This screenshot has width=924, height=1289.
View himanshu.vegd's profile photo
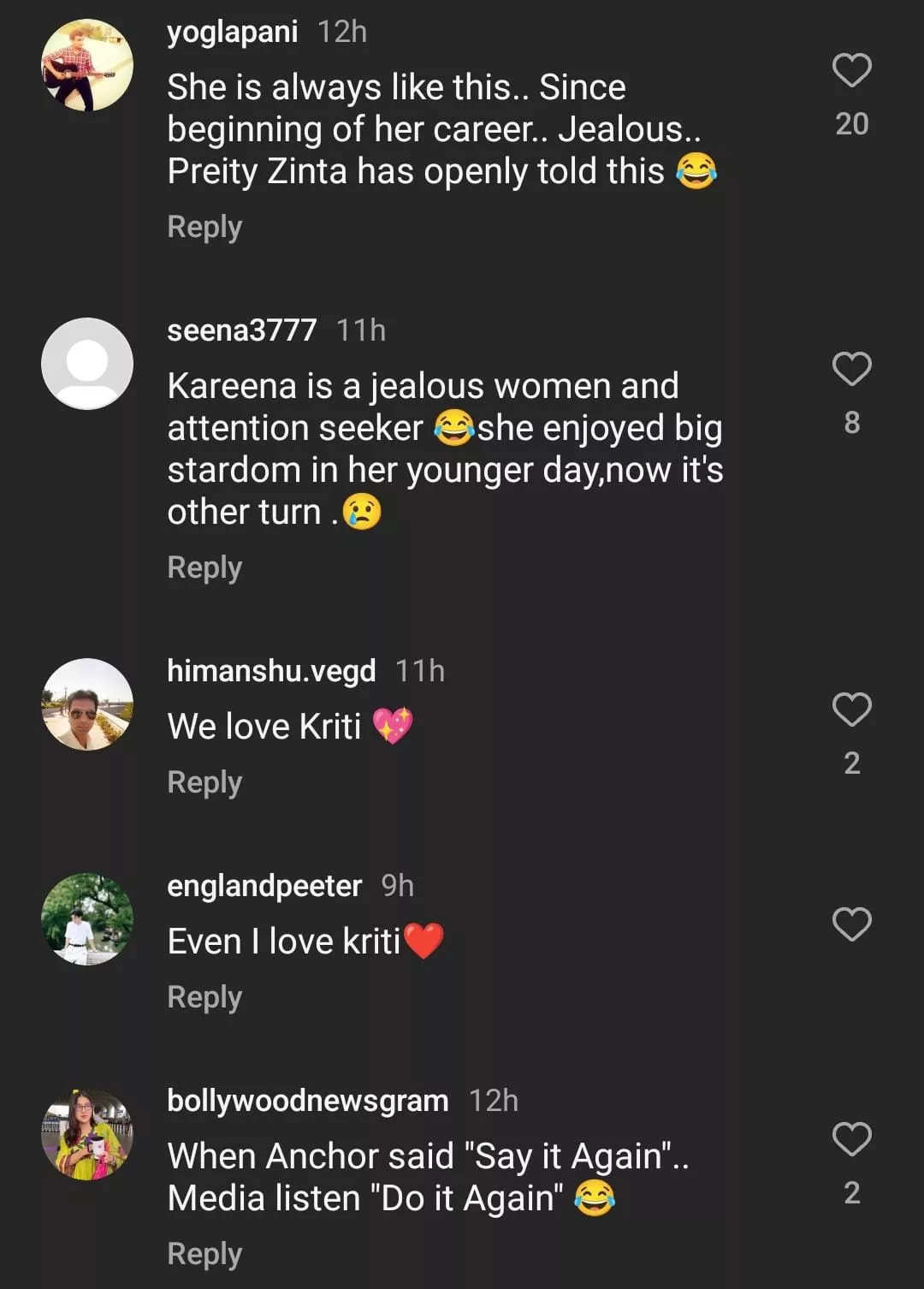pos(87,704)
